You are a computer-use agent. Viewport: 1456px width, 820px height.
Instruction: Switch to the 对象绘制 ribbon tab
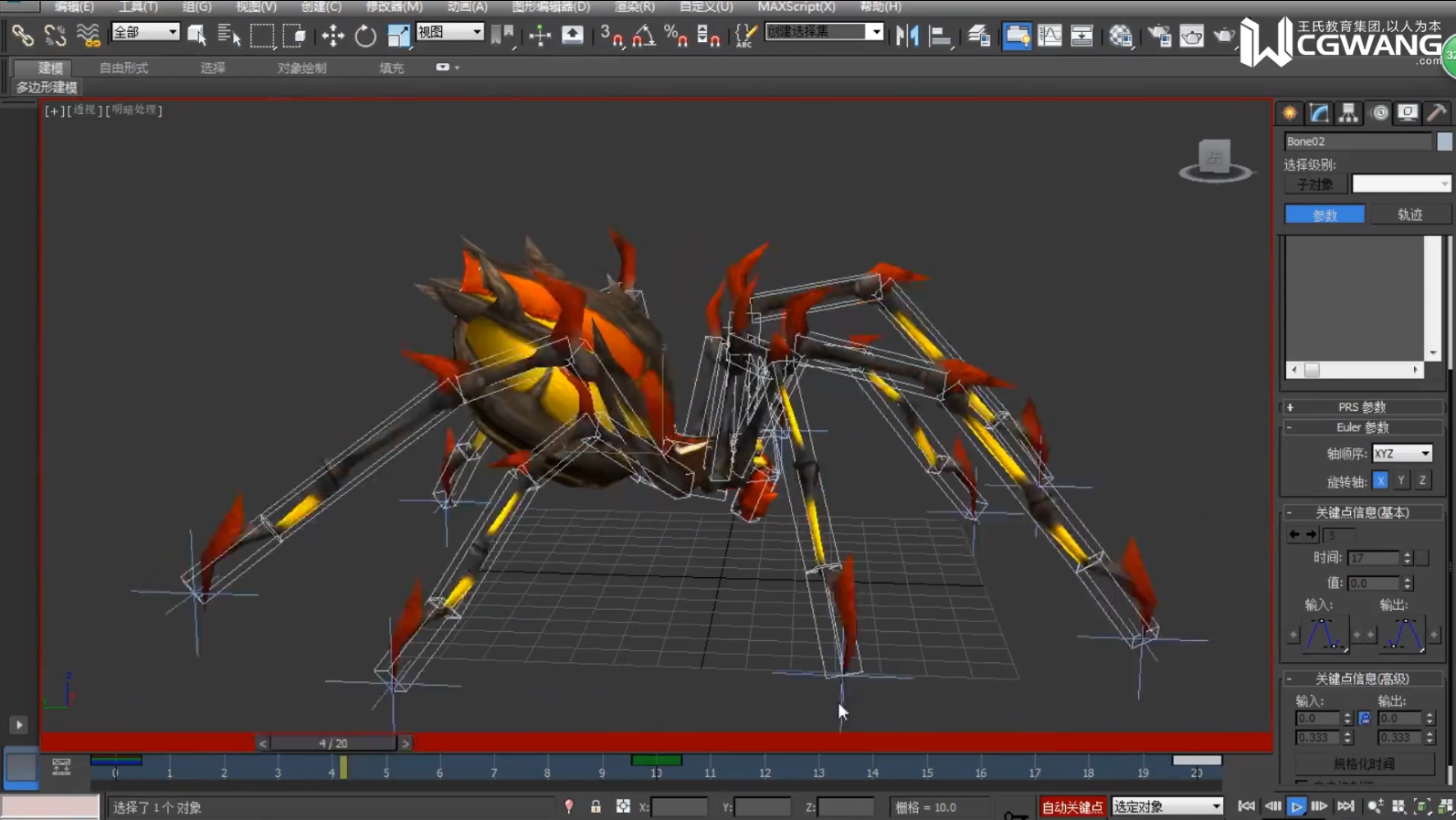click(301, 68)
